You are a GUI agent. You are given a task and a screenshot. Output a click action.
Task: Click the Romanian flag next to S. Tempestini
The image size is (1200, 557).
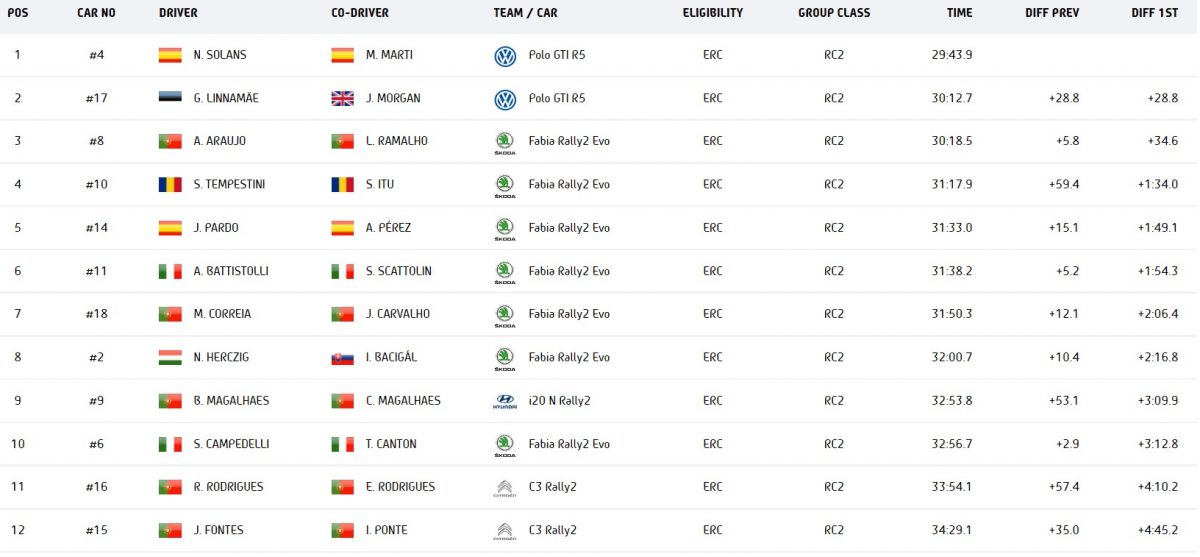pyautogui.click(x=170, y=184)
